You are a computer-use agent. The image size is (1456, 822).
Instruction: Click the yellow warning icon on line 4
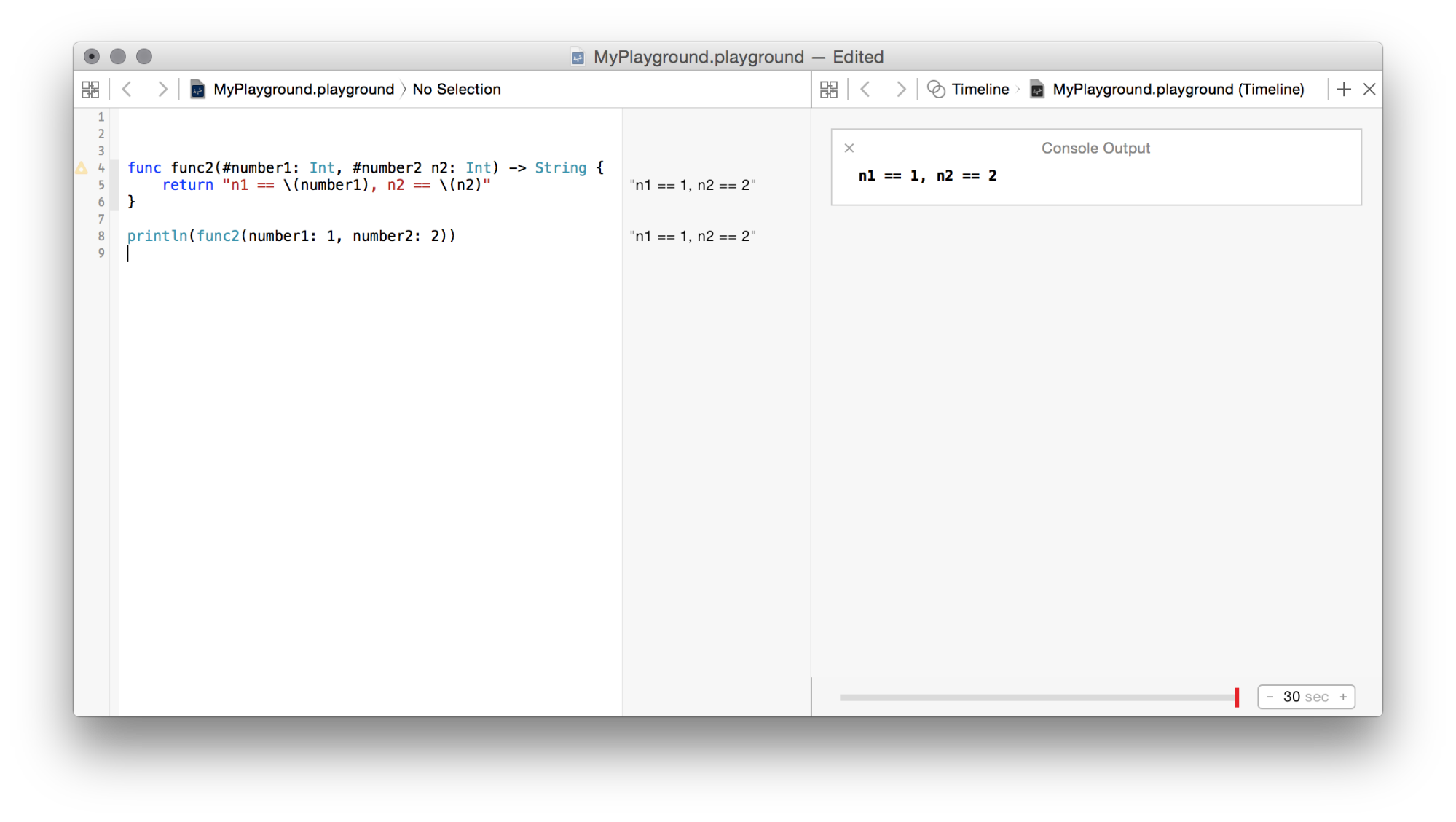coord(82,168)
